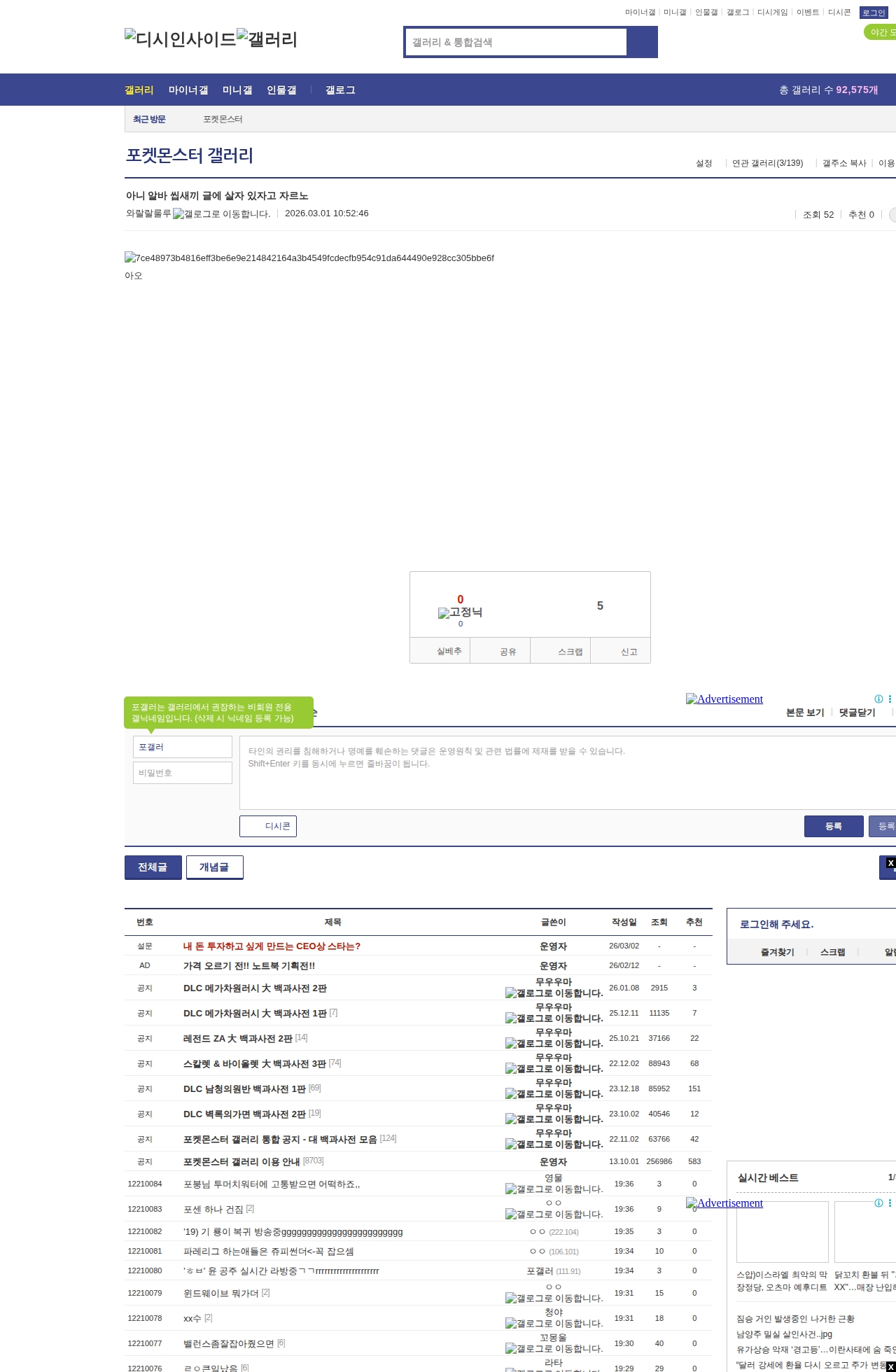This screenshot has width=896, height=1372.
Task: Click the 갤러리 logo image beside 디시인사이드
Action: click(x=267, y=39)
